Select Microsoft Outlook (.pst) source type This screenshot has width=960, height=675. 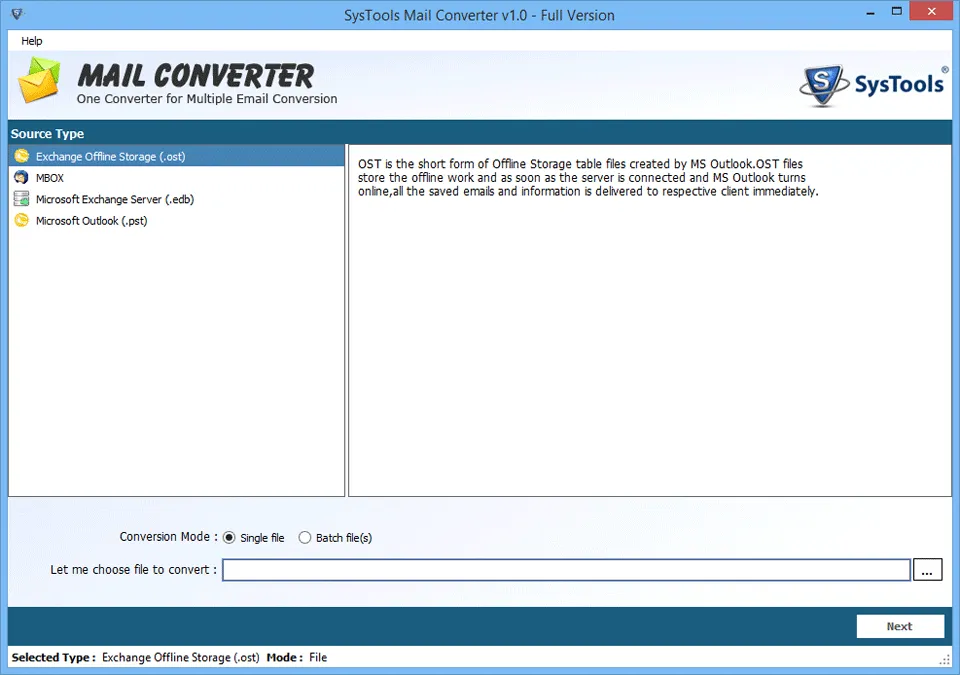click(177, 221)
